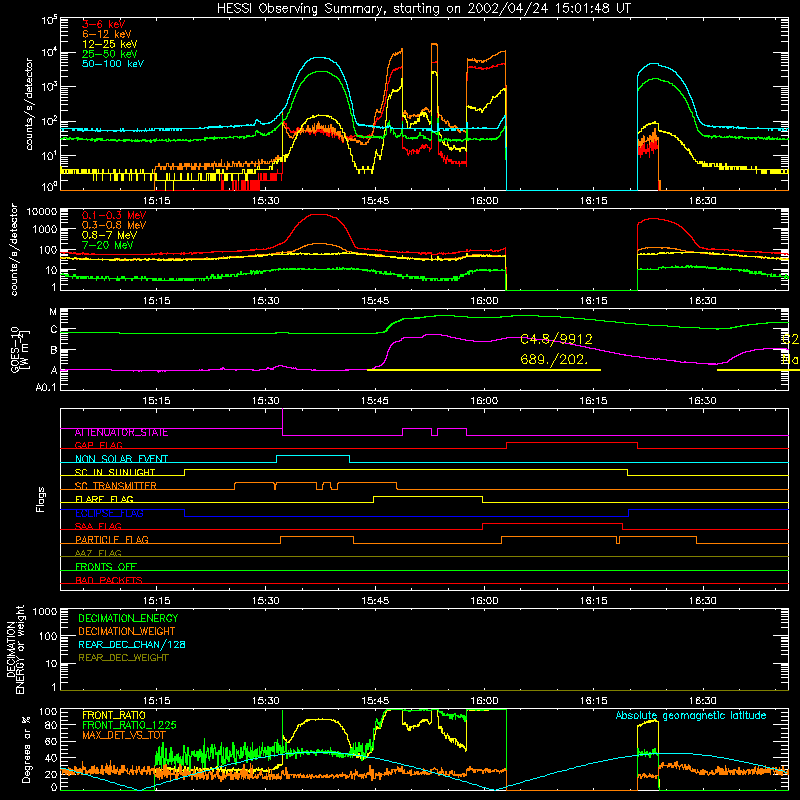Click the 0.3-0.8 MeV legend label
Image resolution: width=800 pixels, height=800 pixels.
pos(114,225)
